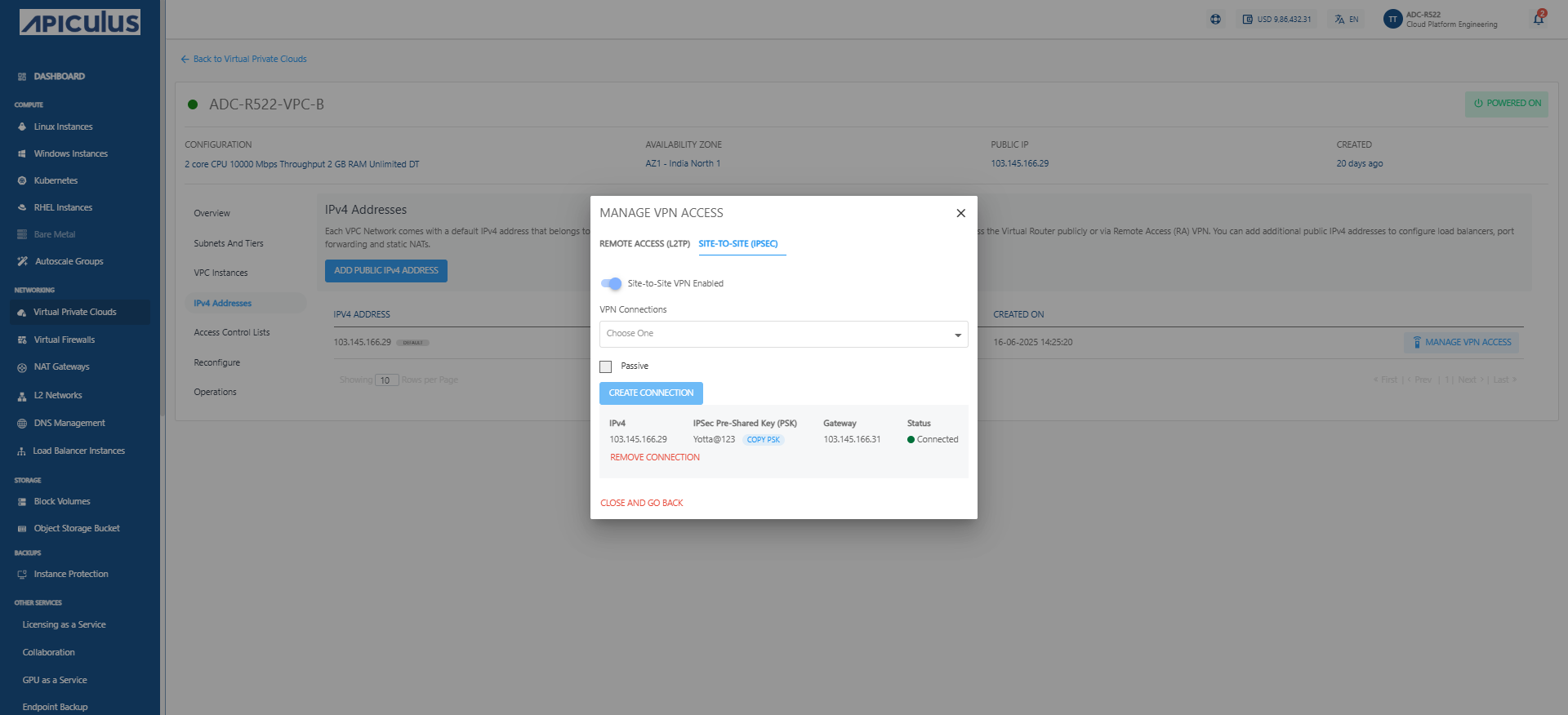The height and width of the screenshot is (715, 1568).
Task: Click the notification bell icon
Action: tap(1539, 19)
